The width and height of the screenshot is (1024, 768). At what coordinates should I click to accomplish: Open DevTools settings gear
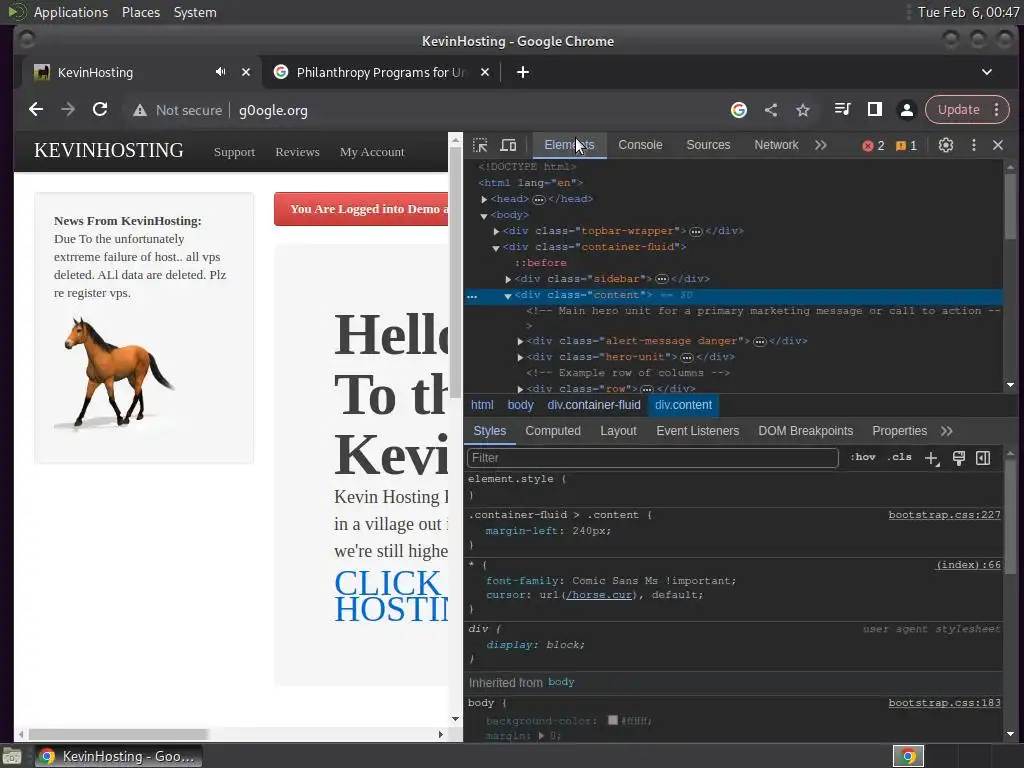tap(946, 145)
